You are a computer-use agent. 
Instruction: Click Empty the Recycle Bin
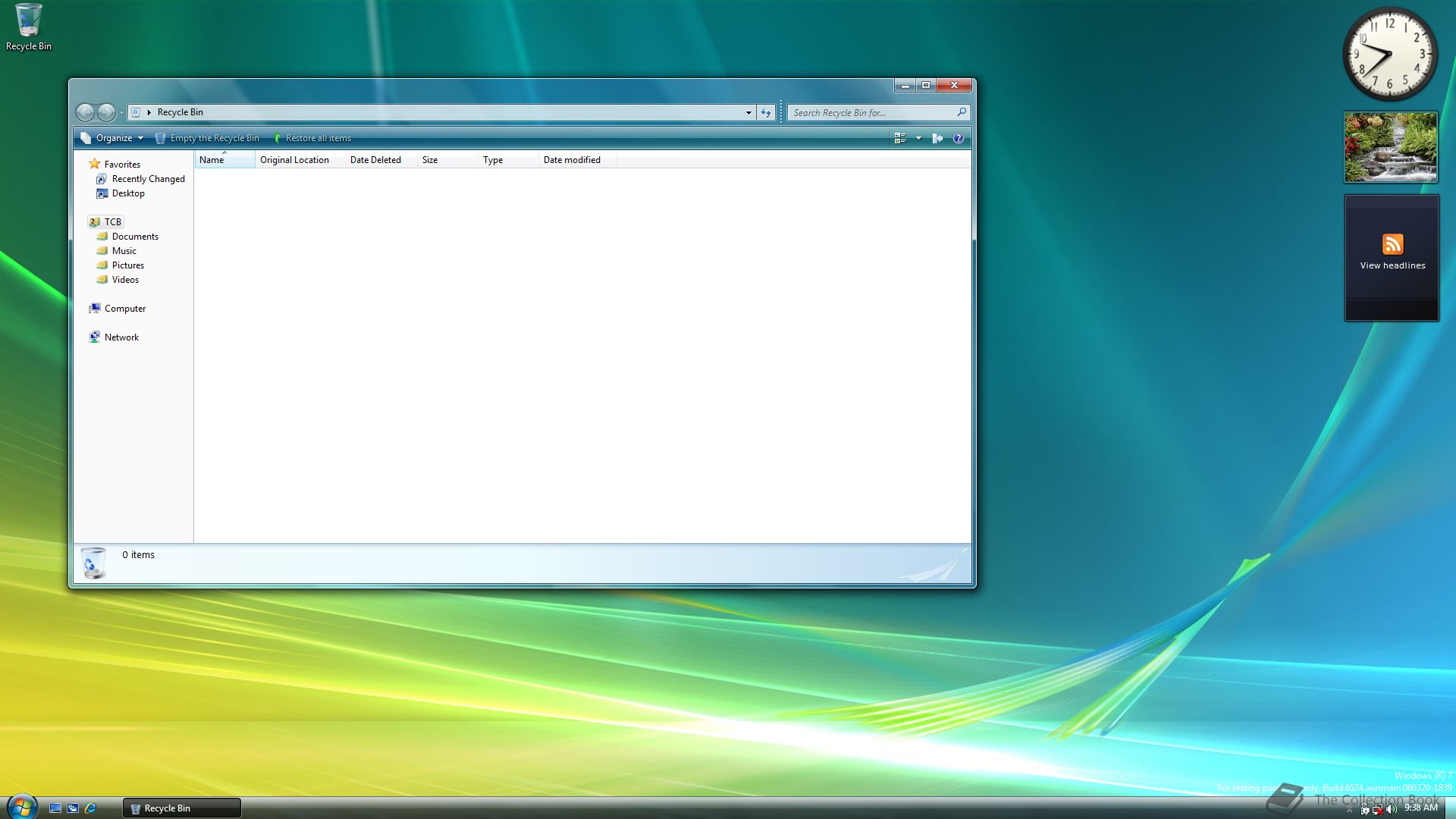pos(207,138)
